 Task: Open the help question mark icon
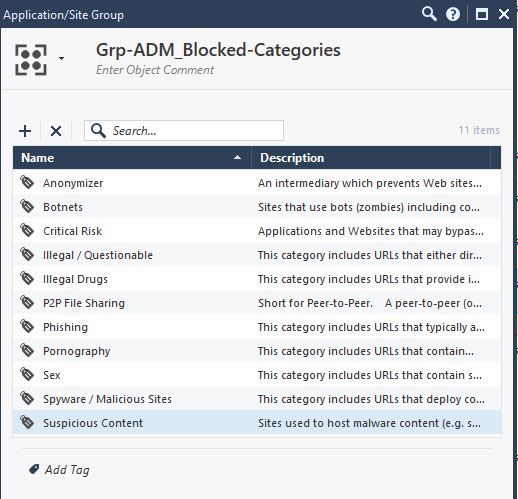(453, 14)
